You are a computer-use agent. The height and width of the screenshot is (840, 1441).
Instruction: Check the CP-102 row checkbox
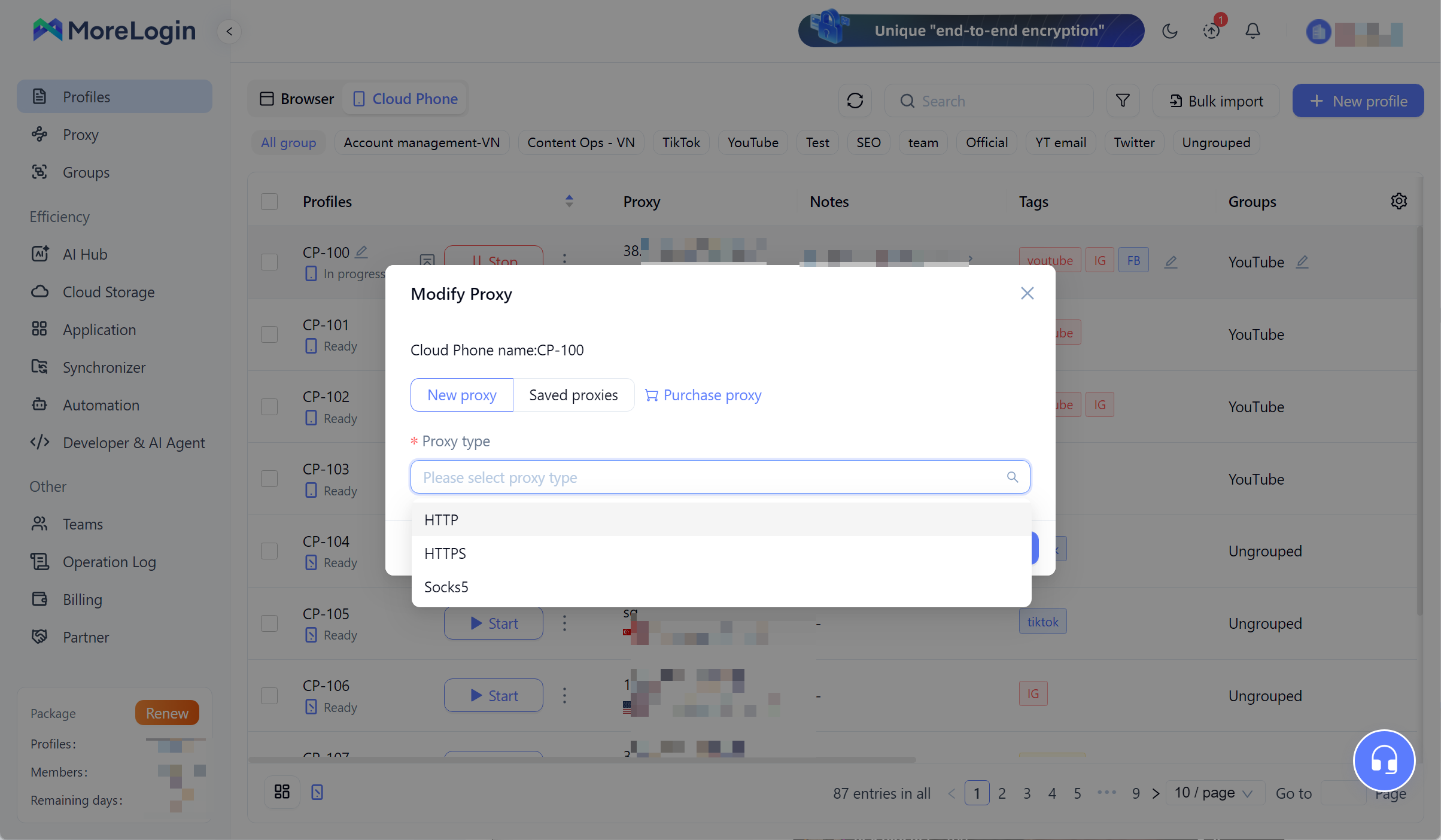(269, 407)
